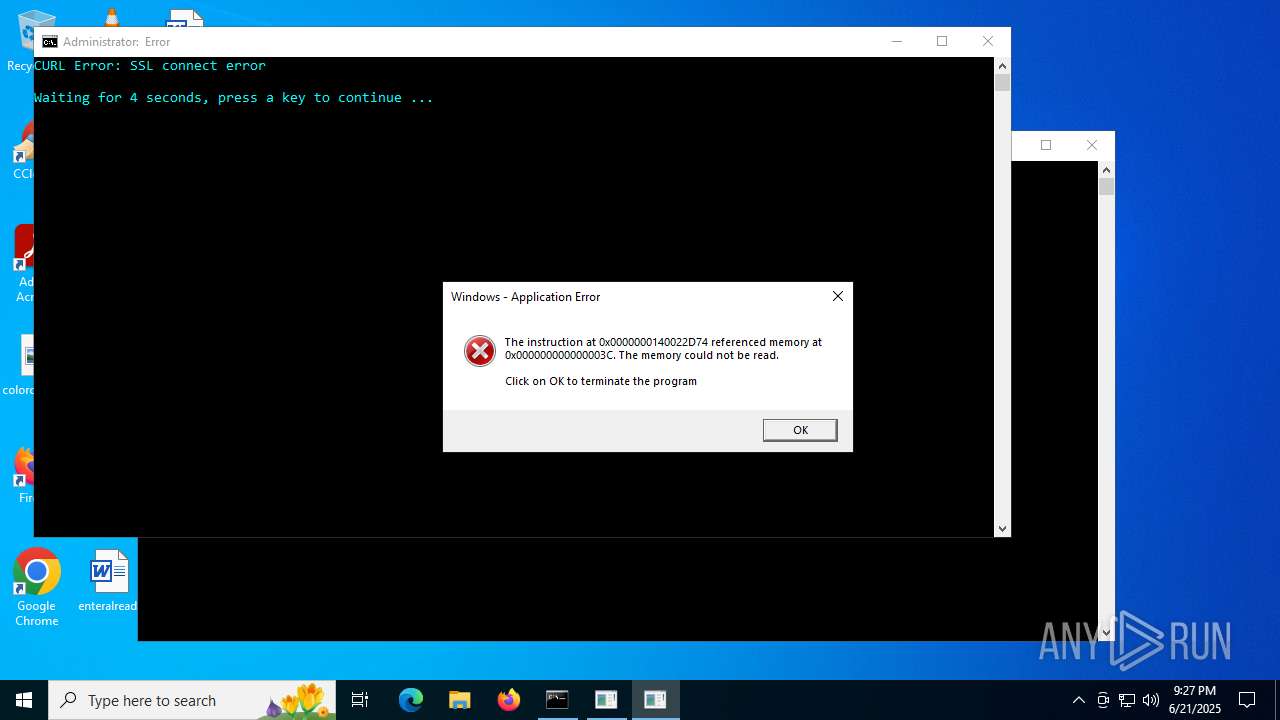Switch to the second running app taskbar icon
This screenshot has width=1280, height=720.
tap(606, 700)
